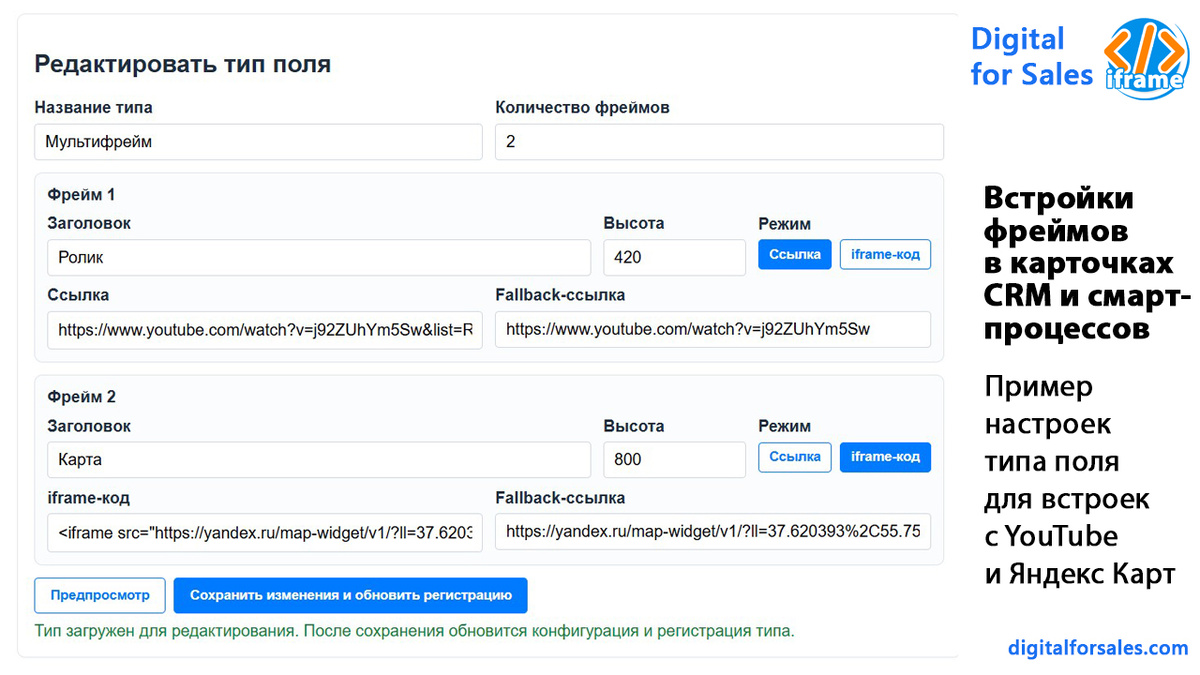
Task: Click Фрейм 2 Fallback-ссылка yandex field
Action: [713, 532]
